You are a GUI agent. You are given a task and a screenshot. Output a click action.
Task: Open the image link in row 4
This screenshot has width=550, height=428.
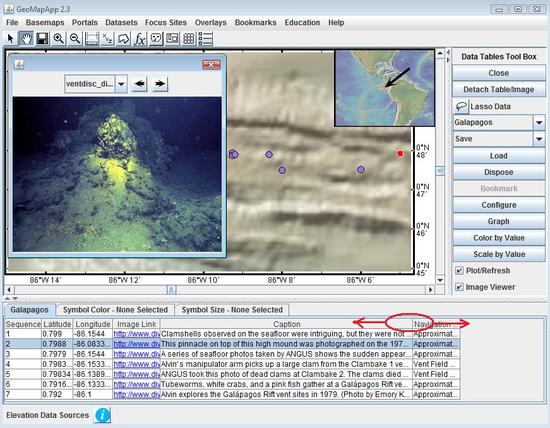click(x=136, y=364)
